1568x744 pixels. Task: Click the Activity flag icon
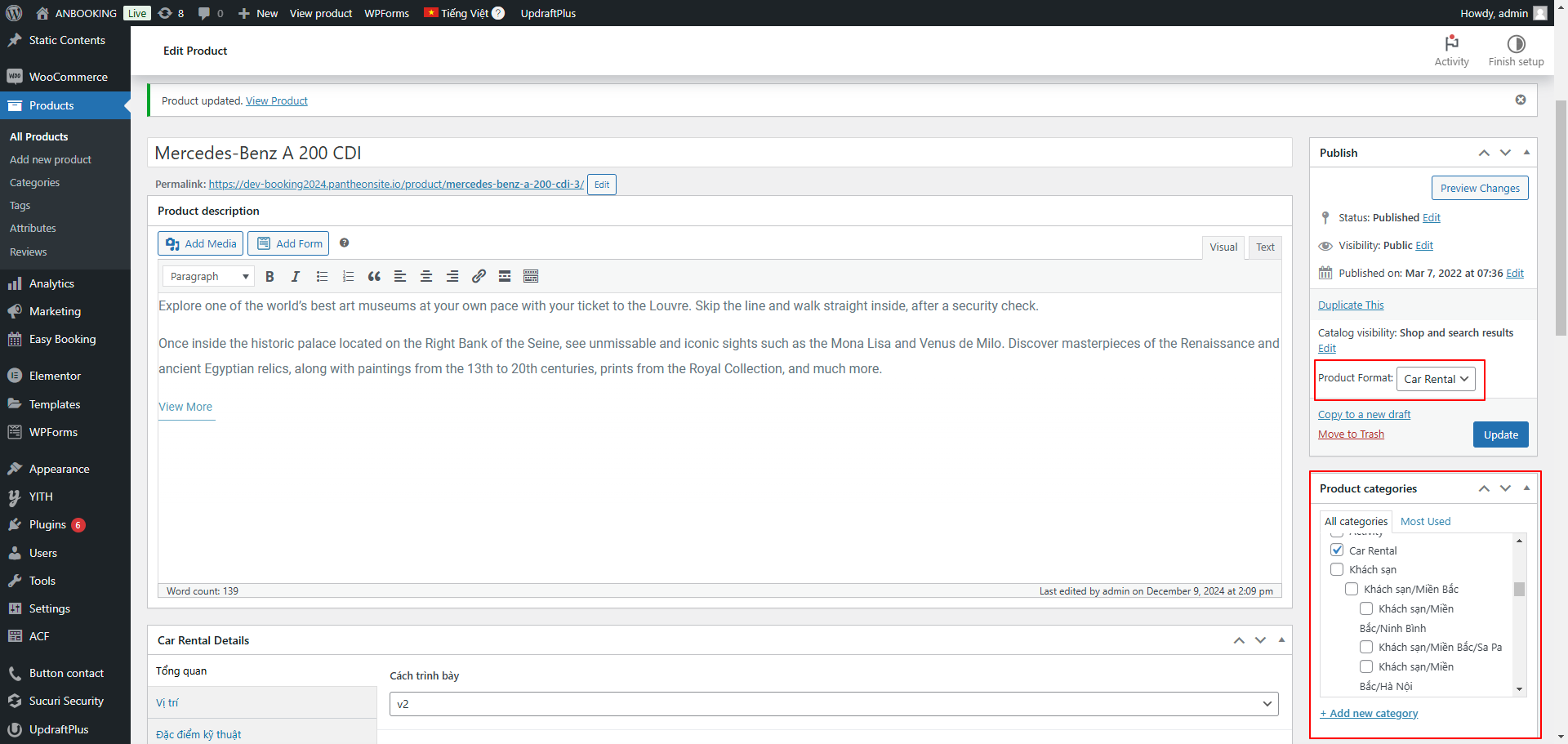(x=1451, y=42)
